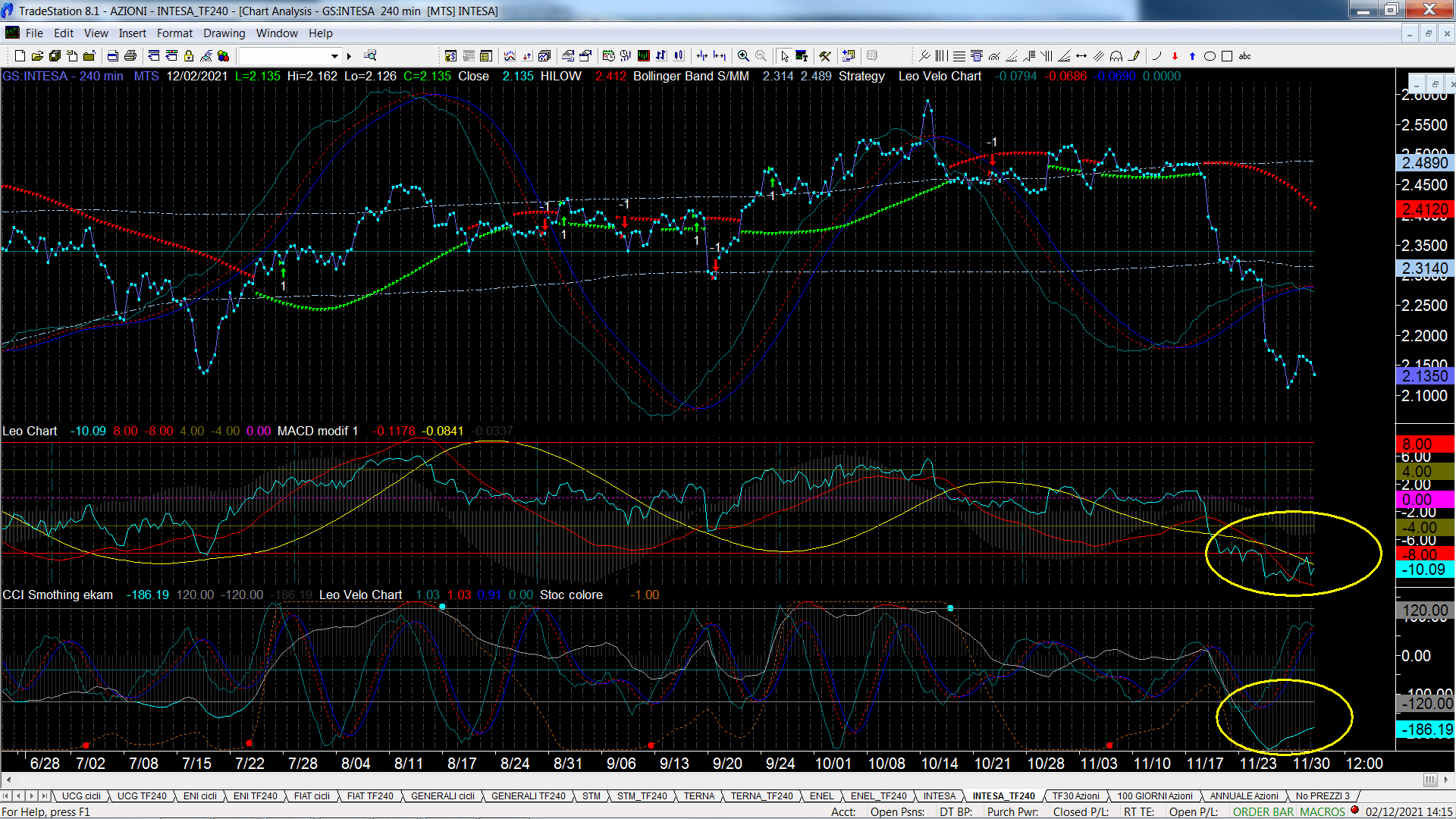Switch to the ENEL_TF240 tab
Viewport: 1456px width, 819px height.
click(878, 795)
